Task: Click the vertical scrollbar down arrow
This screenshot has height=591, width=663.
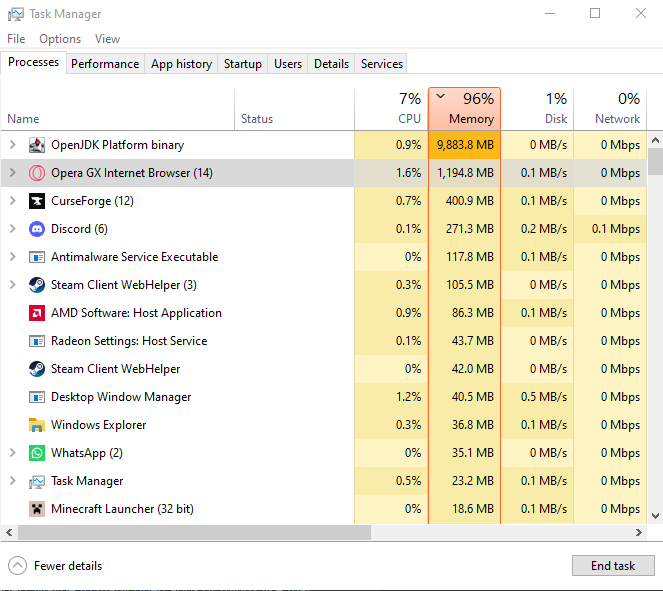Action: point(655,515)
